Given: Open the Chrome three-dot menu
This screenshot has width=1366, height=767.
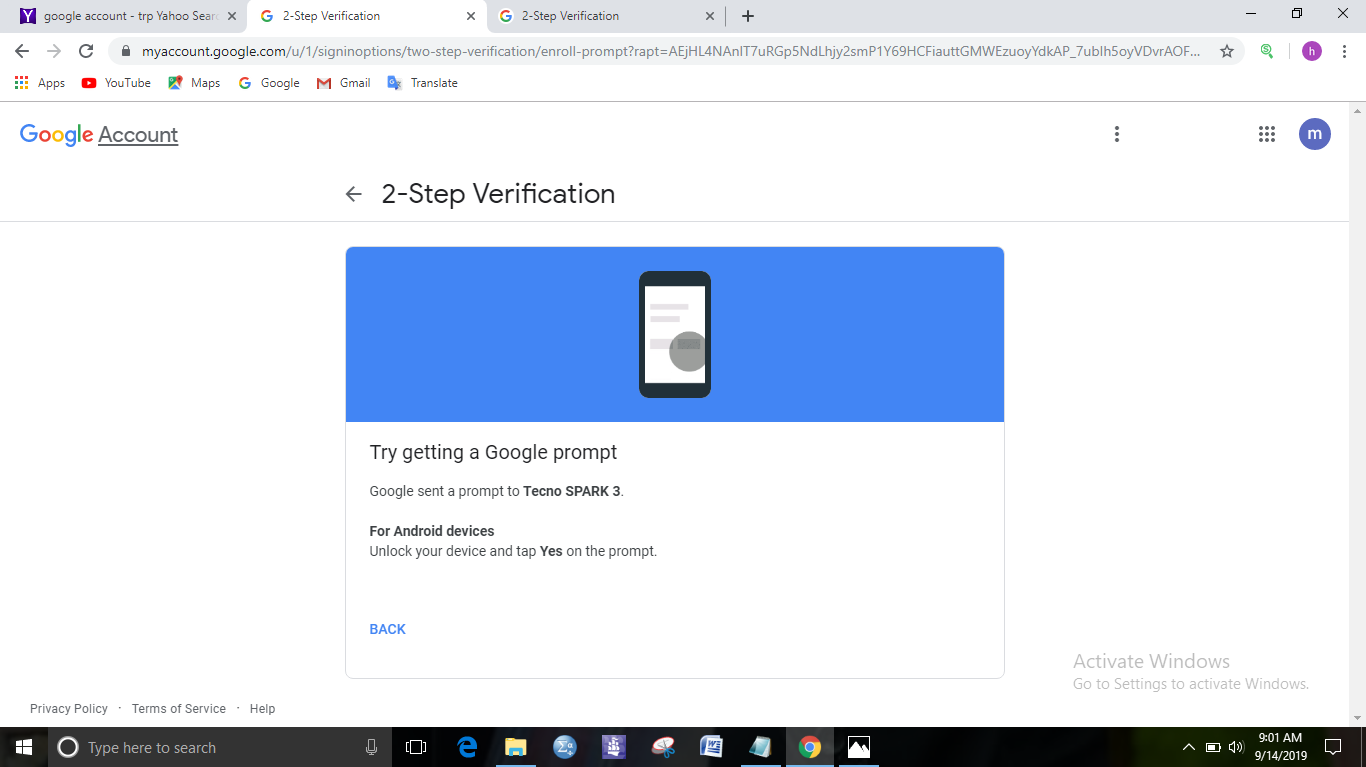Looking at the screenshot, I should pyautogui.click(x=1344, y=51).
